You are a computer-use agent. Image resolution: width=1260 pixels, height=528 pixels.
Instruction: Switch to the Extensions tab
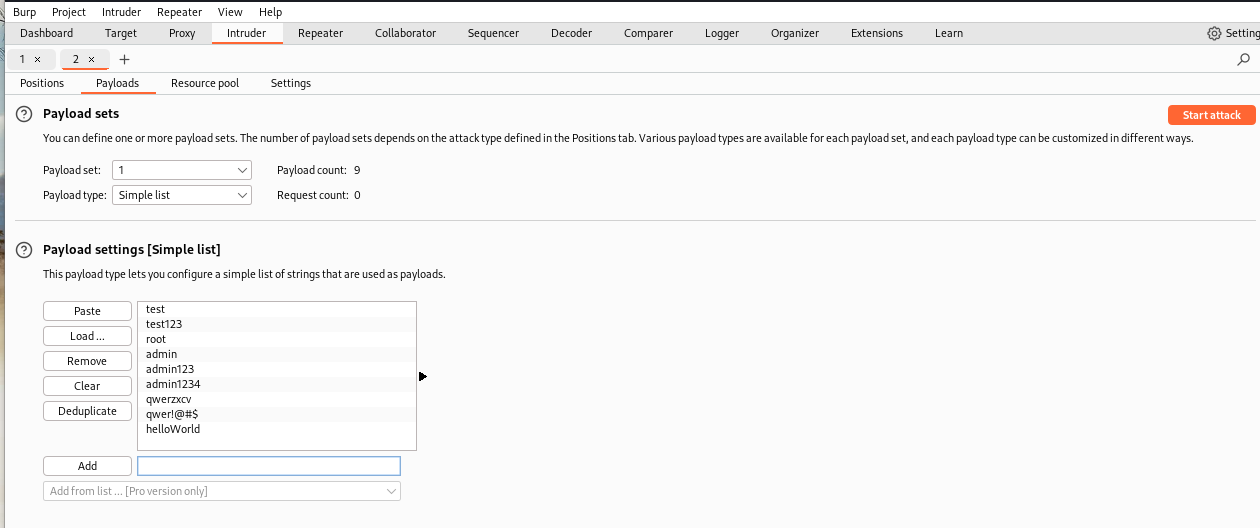877,33
